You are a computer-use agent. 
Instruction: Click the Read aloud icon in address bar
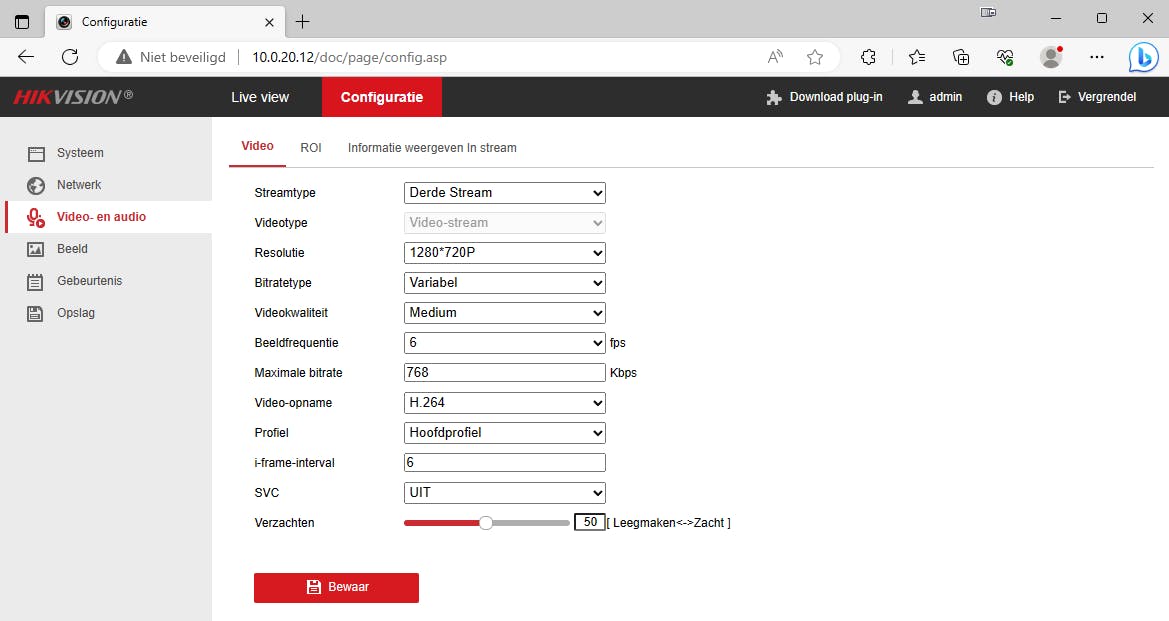(x=775, y=57)
